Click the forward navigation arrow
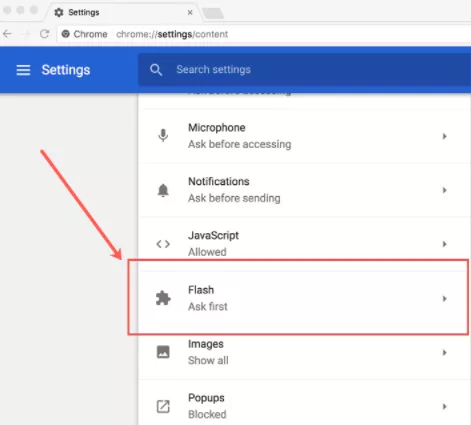 point(26,34)
